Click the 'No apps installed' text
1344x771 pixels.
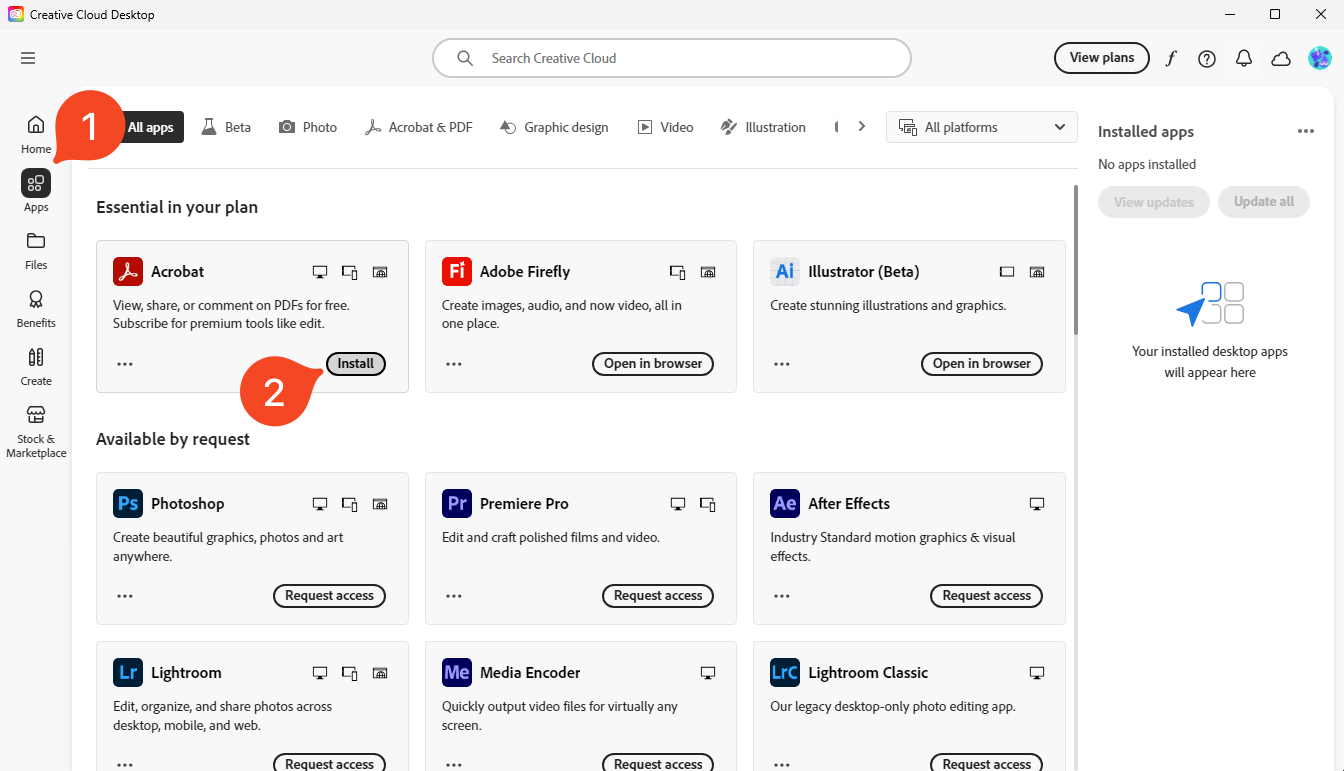point(1147,164)
